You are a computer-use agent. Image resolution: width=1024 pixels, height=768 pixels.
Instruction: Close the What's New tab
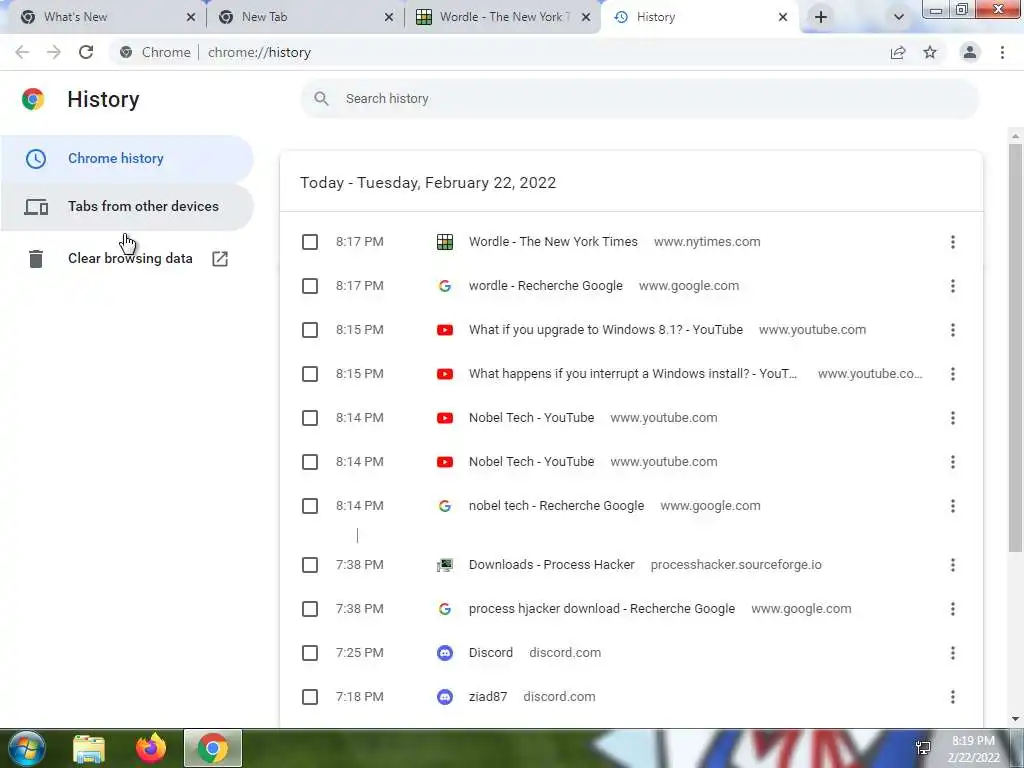[191, 17]
